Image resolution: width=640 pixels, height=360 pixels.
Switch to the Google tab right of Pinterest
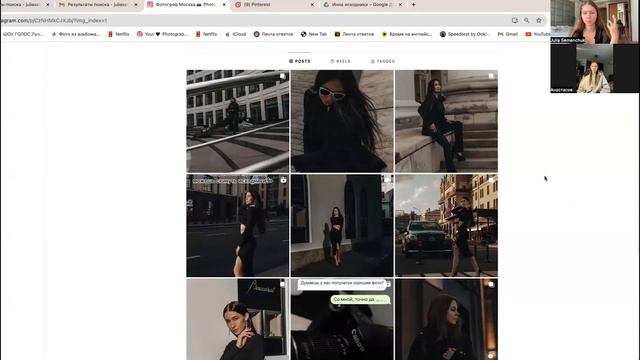[361, 4]
